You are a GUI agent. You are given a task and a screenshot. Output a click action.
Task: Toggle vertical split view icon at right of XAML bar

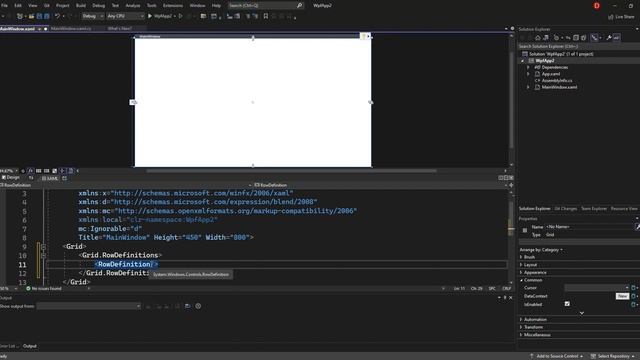point(501,178)
